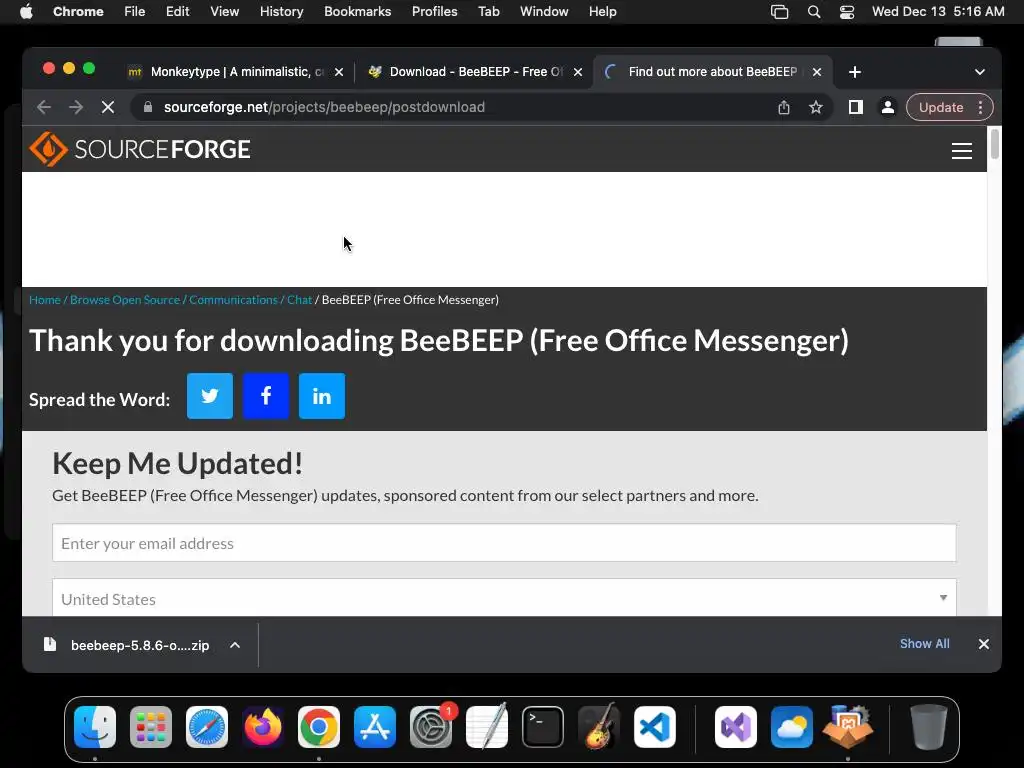
Task: Open the Tab menu
Action: click(x=488, y=11)
